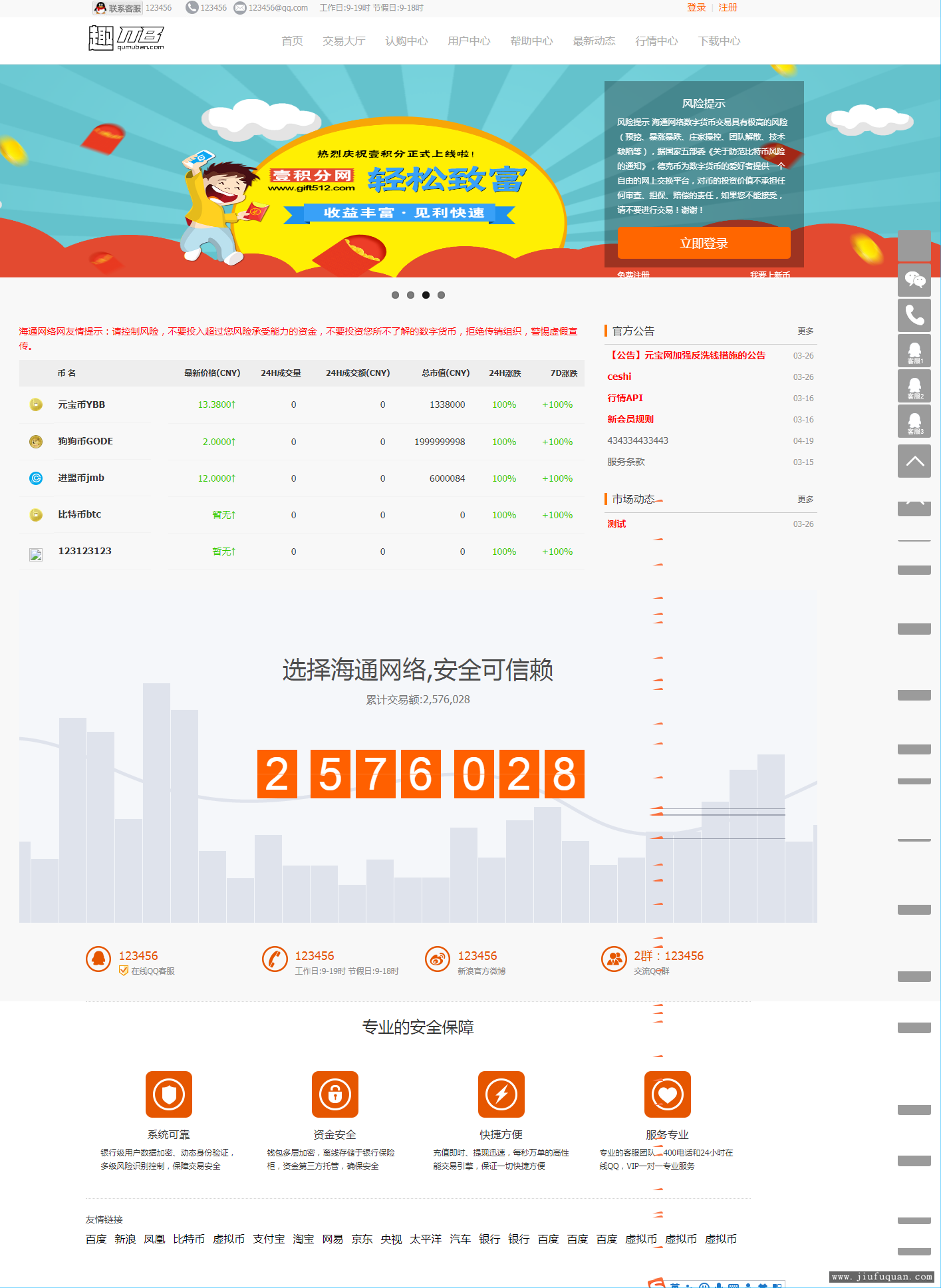Viewport: 941px width, 1288px height.
Task: Click the 进盟币jmb coin icon
Action: [x=36, y=478]
